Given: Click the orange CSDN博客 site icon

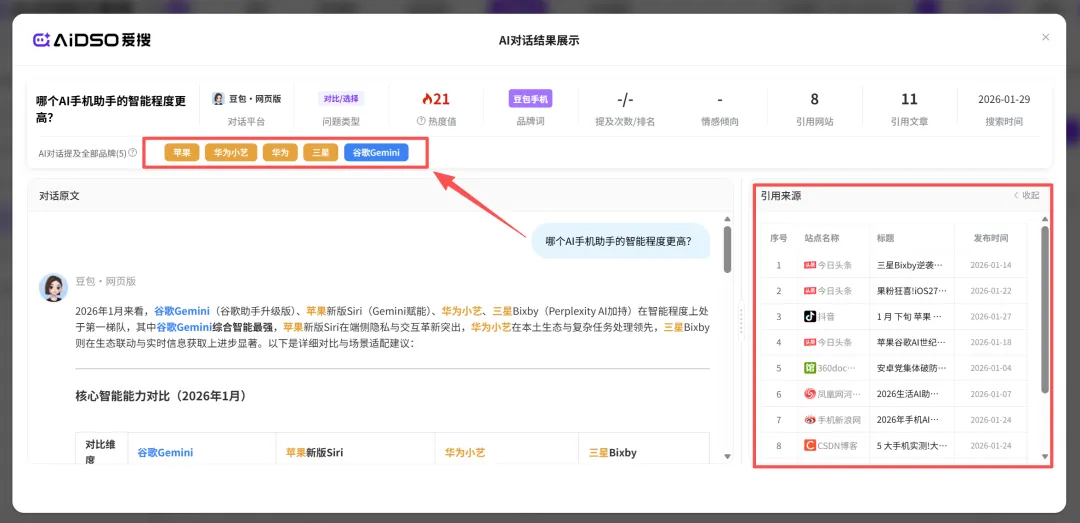Looking at the screenshot, I should coord(810,446).
